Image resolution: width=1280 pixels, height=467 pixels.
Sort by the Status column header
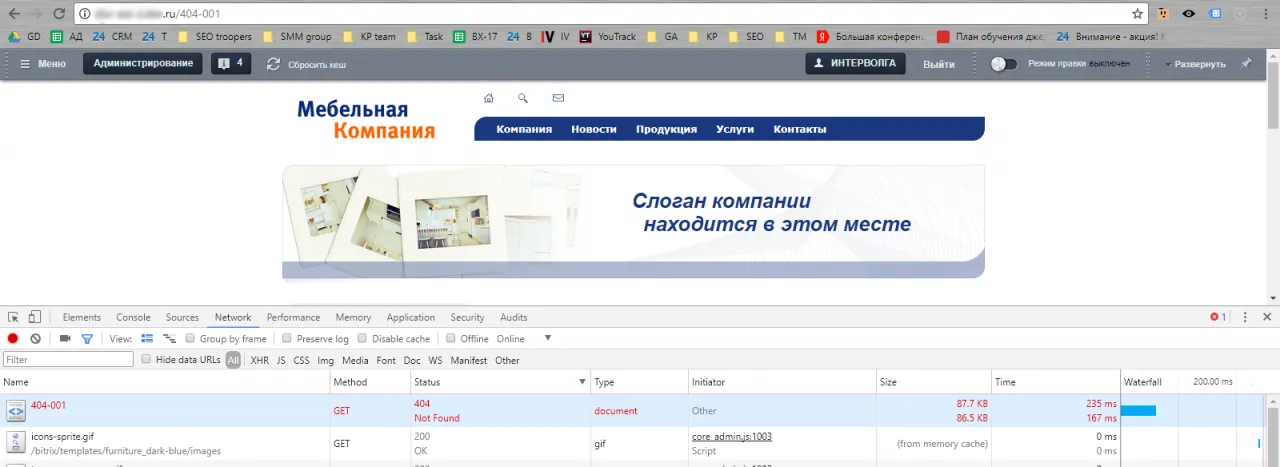[x=500, y=382]
